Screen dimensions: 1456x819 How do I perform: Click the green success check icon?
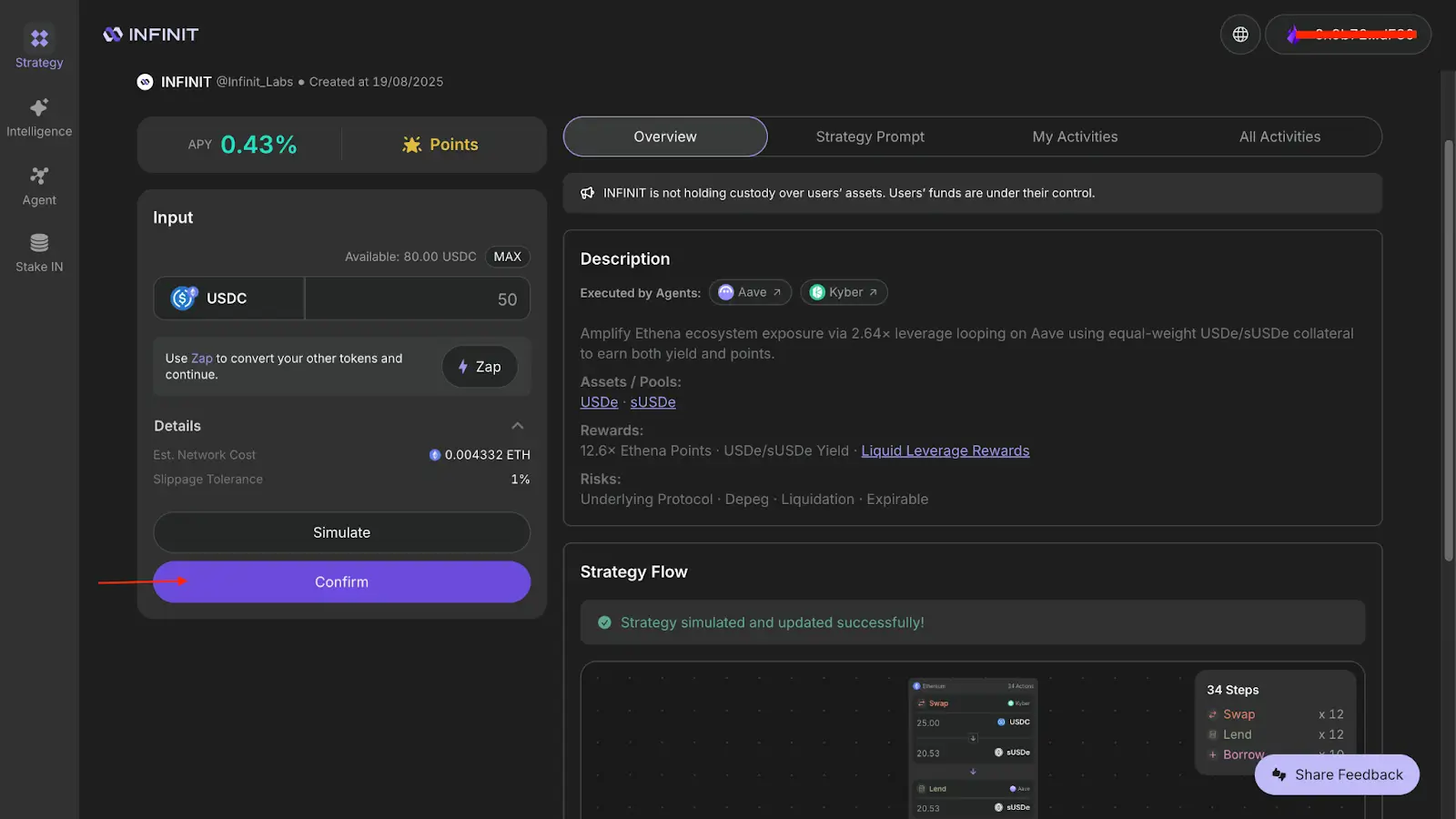(604, 622)
